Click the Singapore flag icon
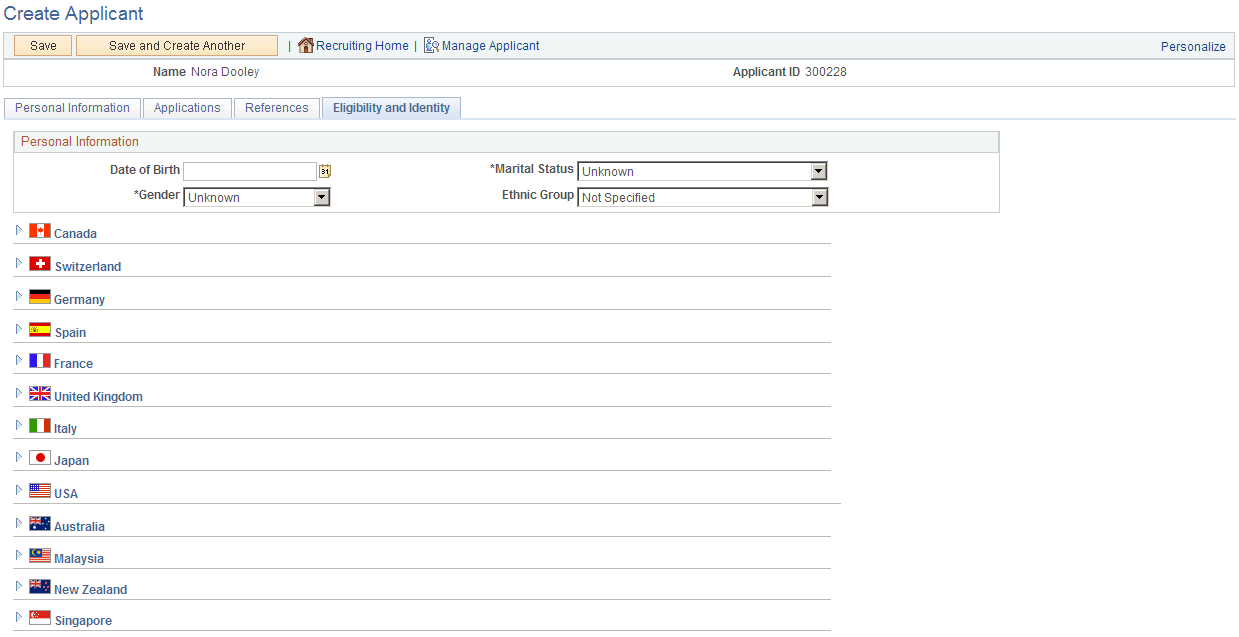 pos(39,617)
